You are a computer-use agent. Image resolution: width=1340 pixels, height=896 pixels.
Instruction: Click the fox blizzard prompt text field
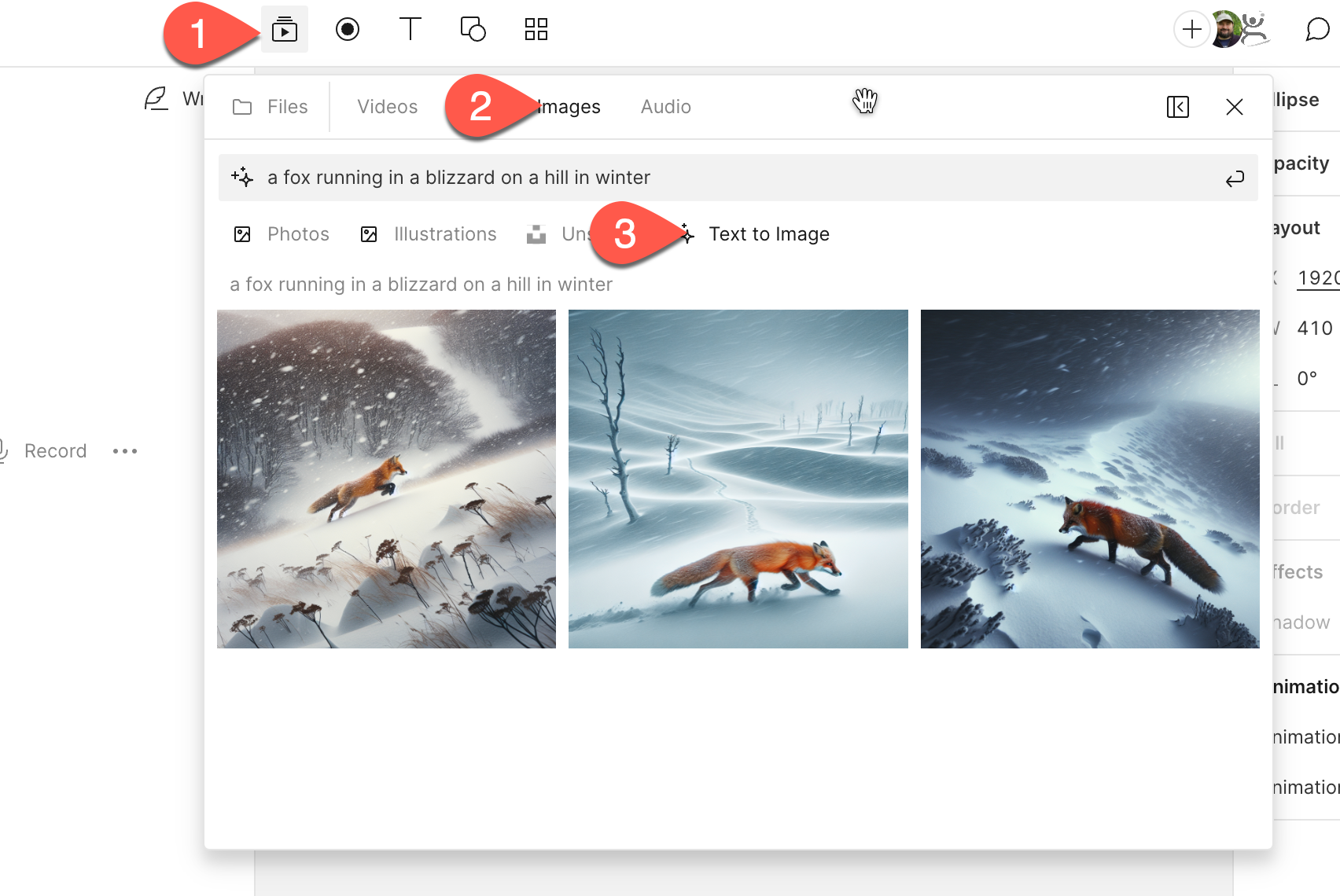(708, 178)
